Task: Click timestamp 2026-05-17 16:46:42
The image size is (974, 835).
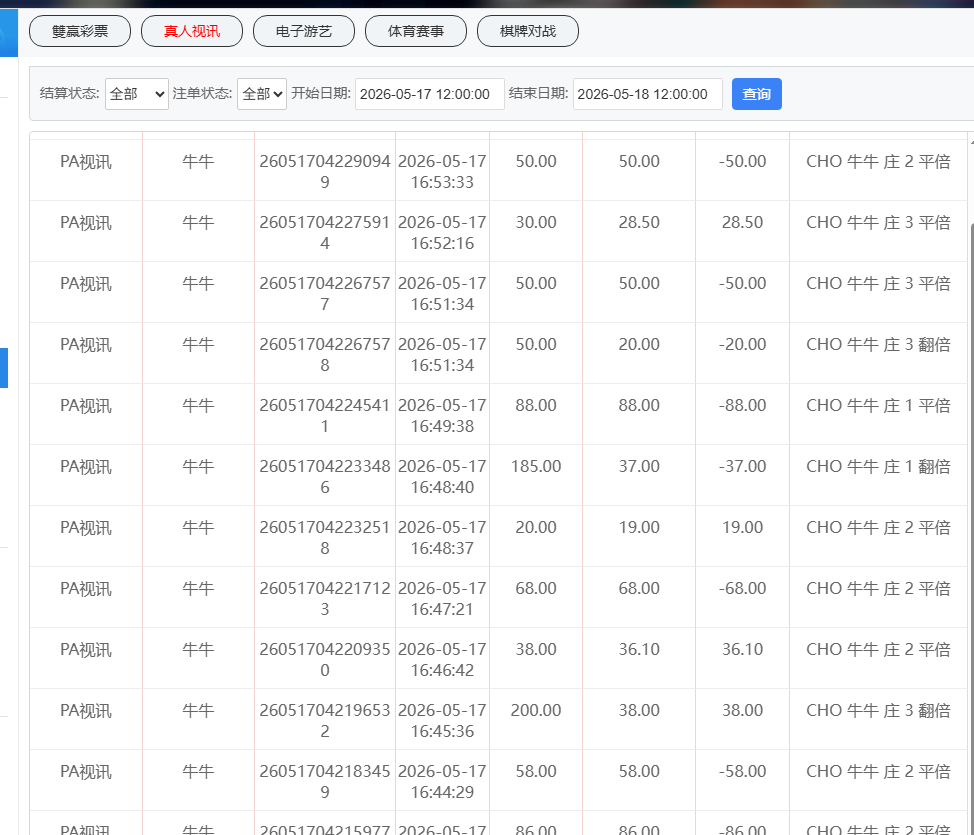Action: 442,659
